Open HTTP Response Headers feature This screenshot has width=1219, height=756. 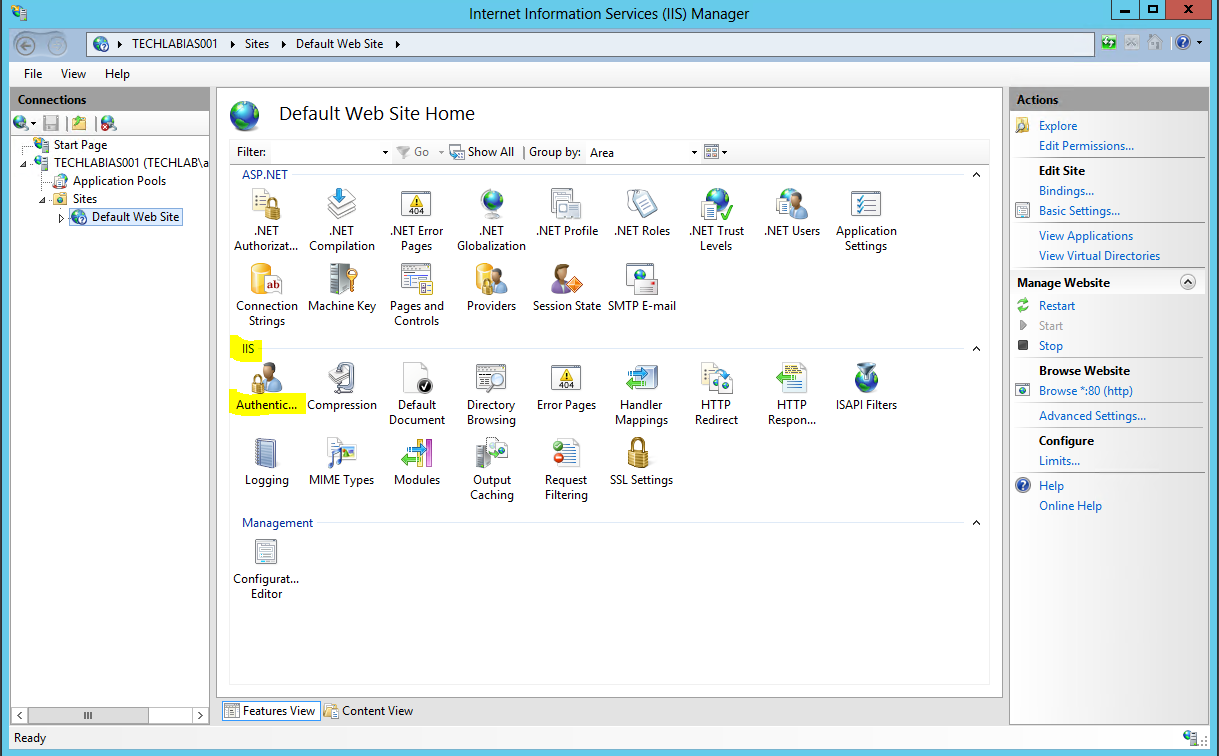click(x=791, y=395)
